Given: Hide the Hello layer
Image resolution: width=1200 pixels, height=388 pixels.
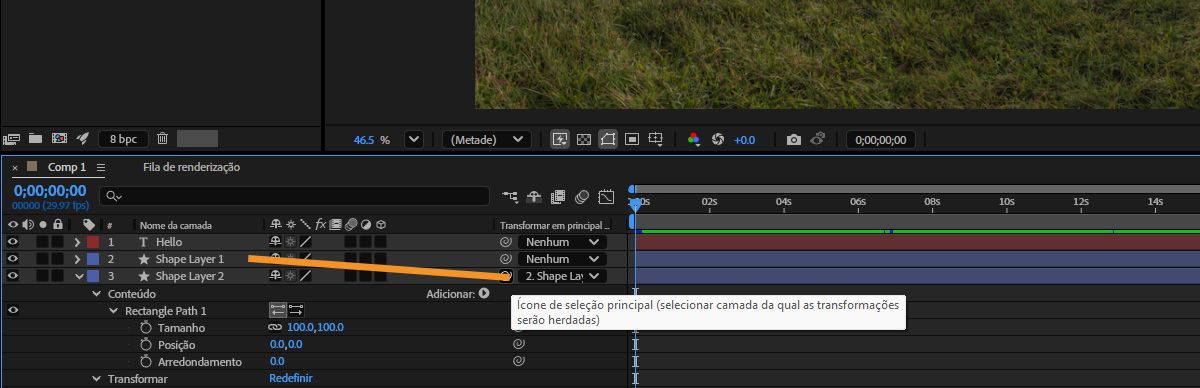Looking at the screenshot, I should point(12,242).
